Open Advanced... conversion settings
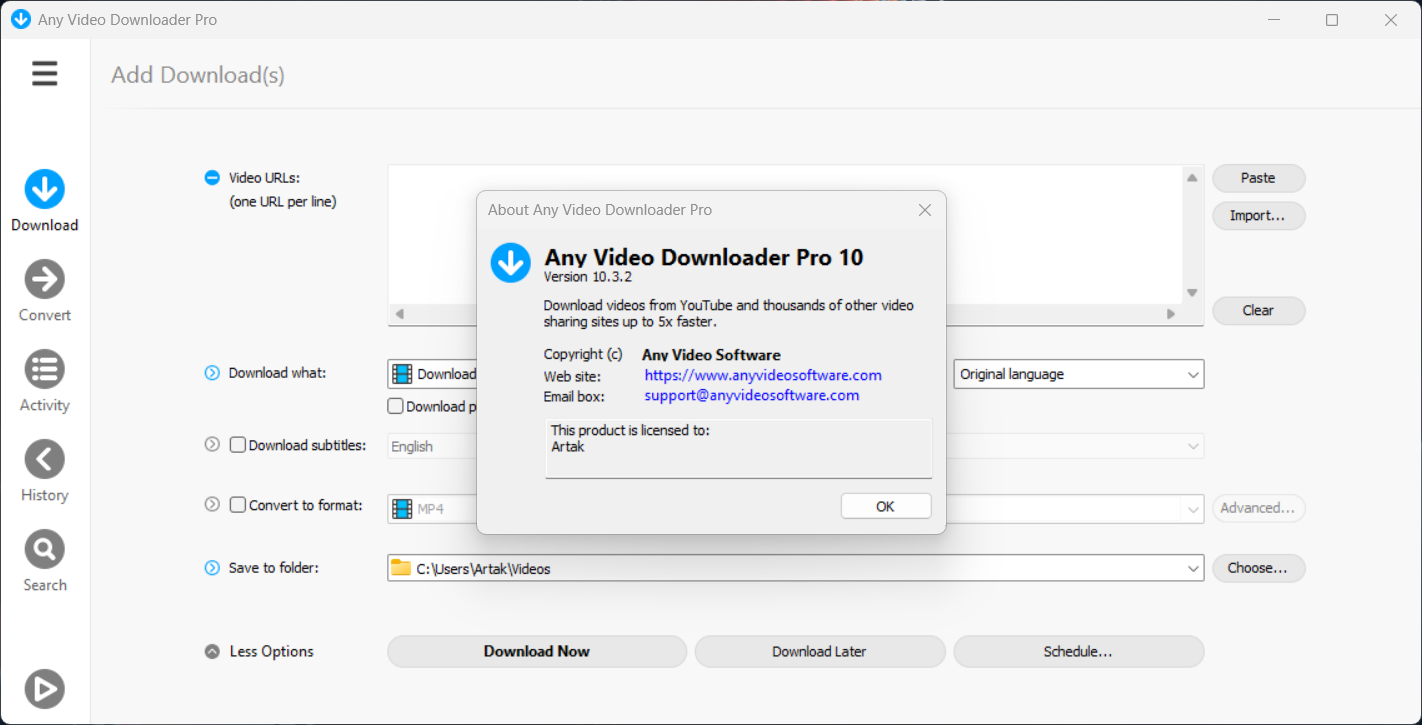The height and width of the screenshot is (725, 1422). [x=1259, y=508]
